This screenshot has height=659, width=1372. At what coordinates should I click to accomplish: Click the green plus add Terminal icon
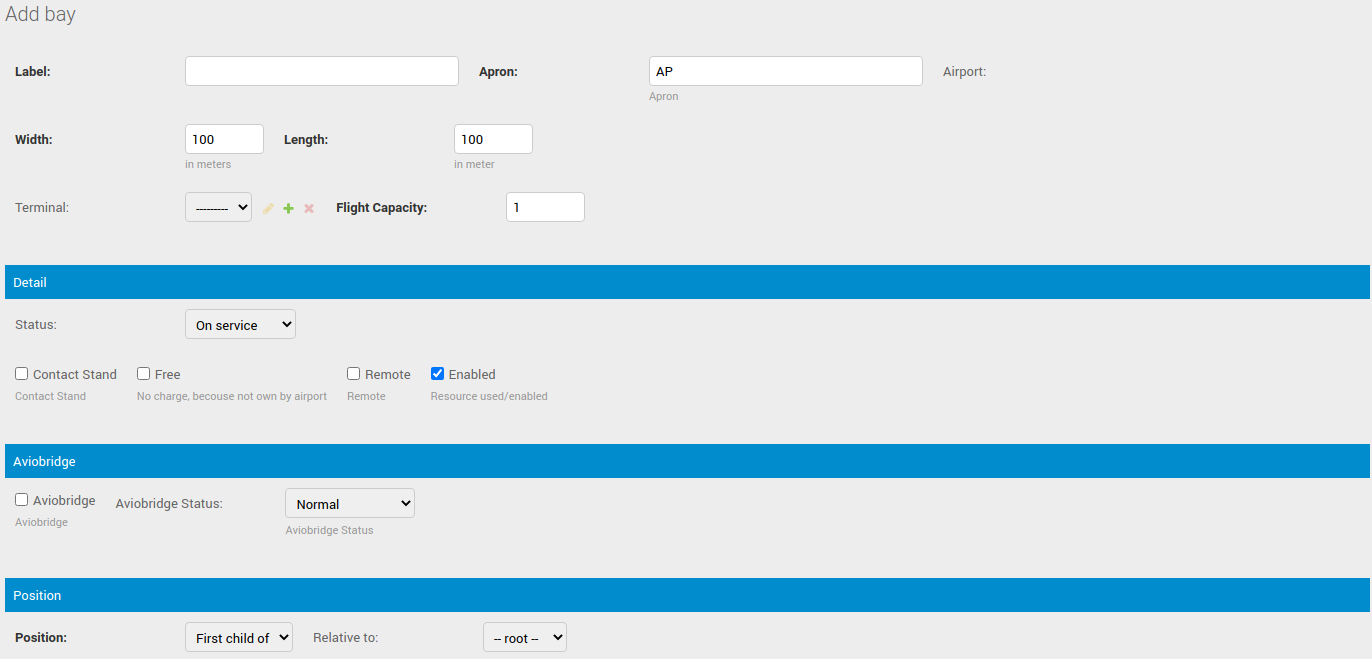tap(288, 208)
